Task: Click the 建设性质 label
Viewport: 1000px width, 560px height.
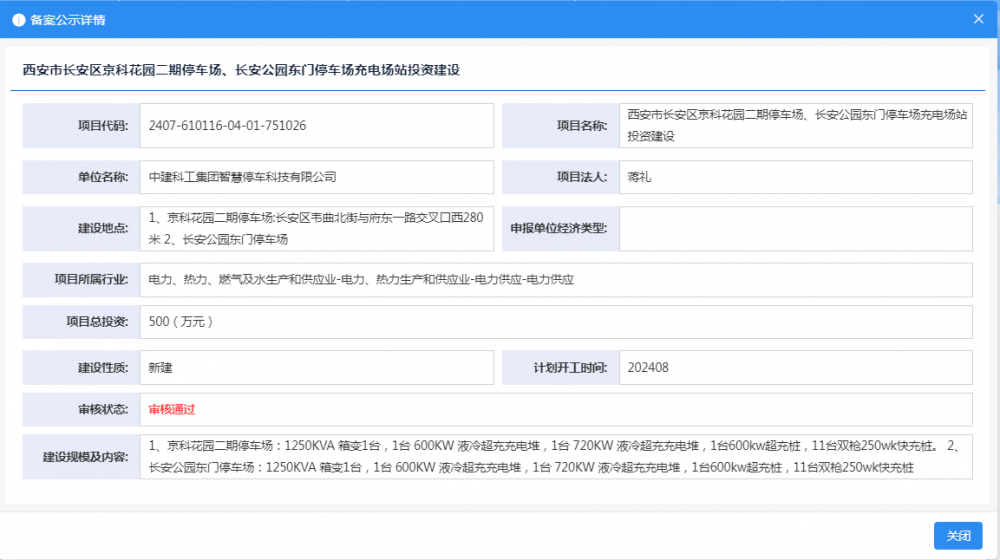Action: click(103, 367)
